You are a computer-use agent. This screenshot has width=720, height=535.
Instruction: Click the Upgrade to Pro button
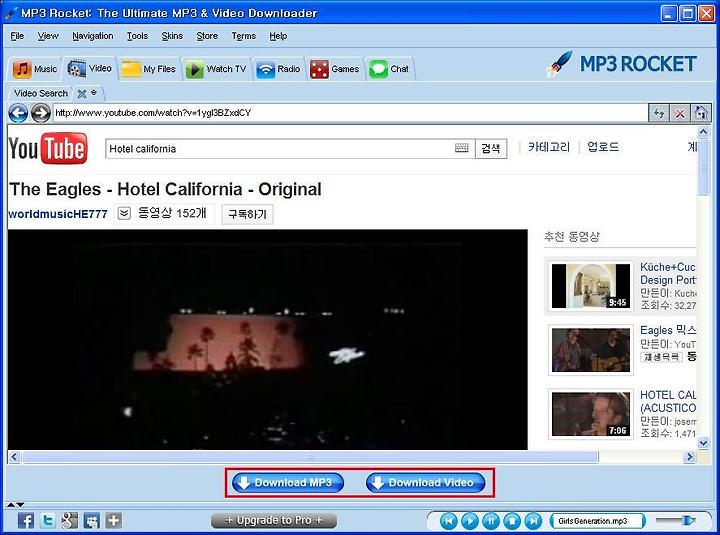(x=274, y=520)
